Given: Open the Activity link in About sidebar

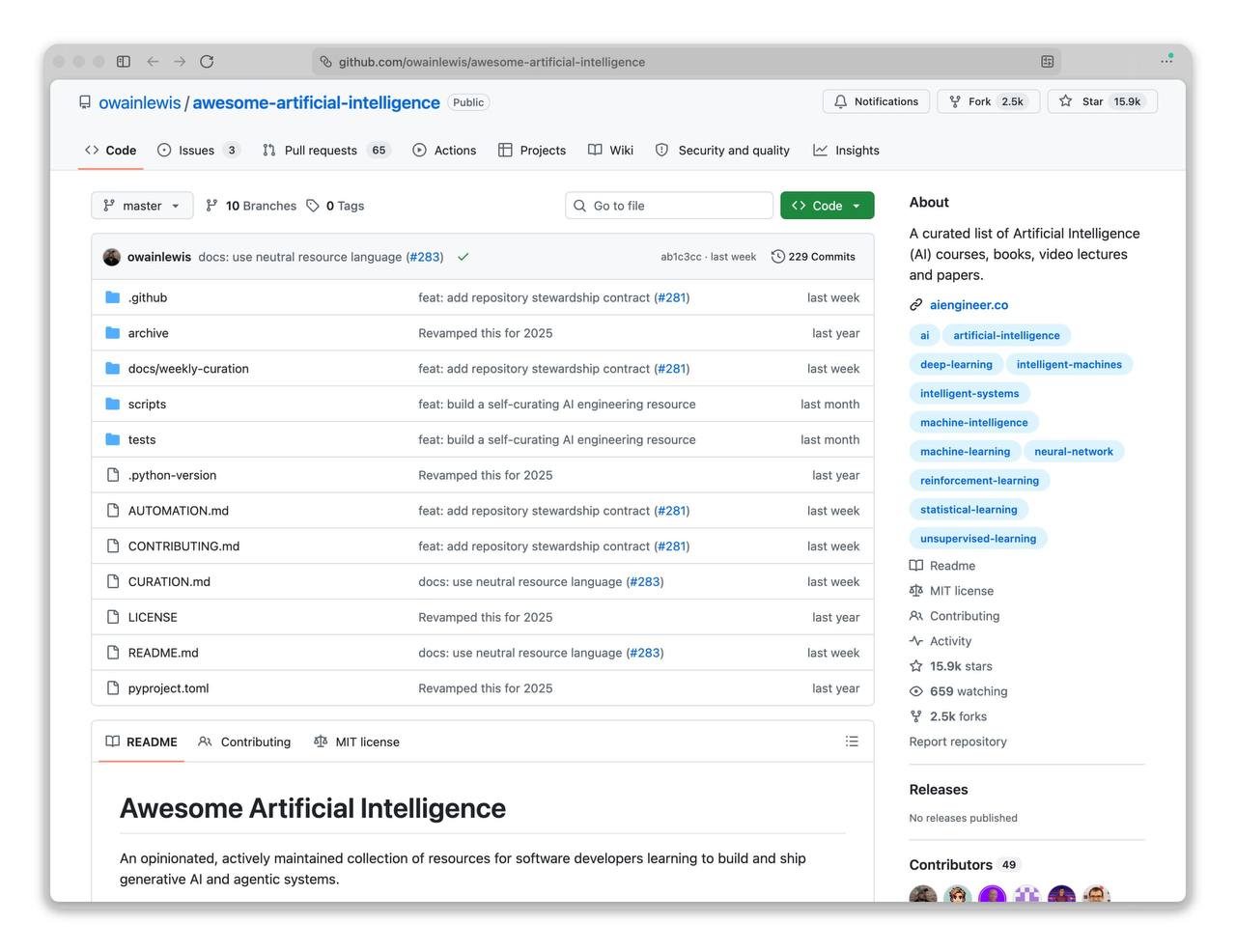Looking at the screenshot, I should 941,641.
